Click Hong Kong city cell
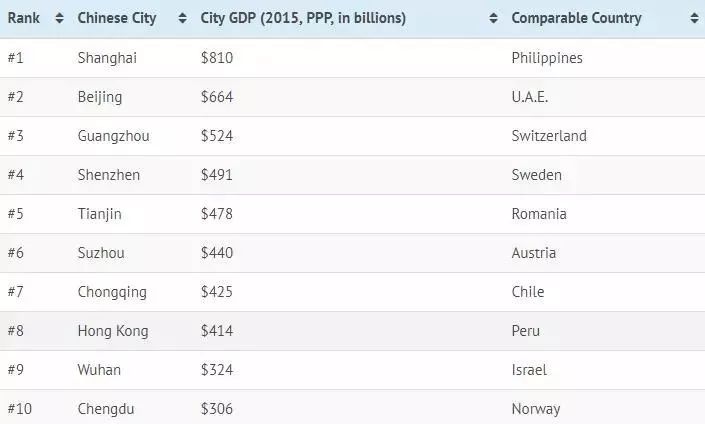Viewport: 705px width, 424px height. pyautogui.click(x=113, y=331)
